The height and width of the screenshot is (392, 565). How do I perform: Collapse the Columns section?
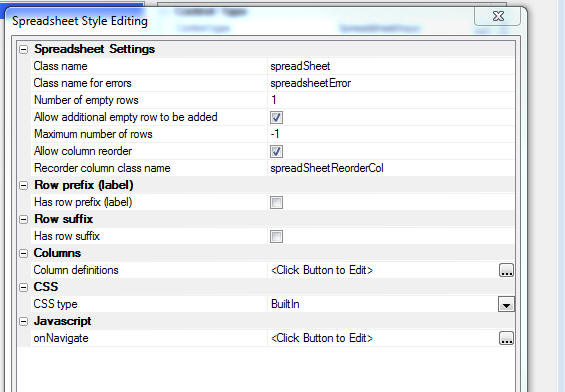point(23,254)
